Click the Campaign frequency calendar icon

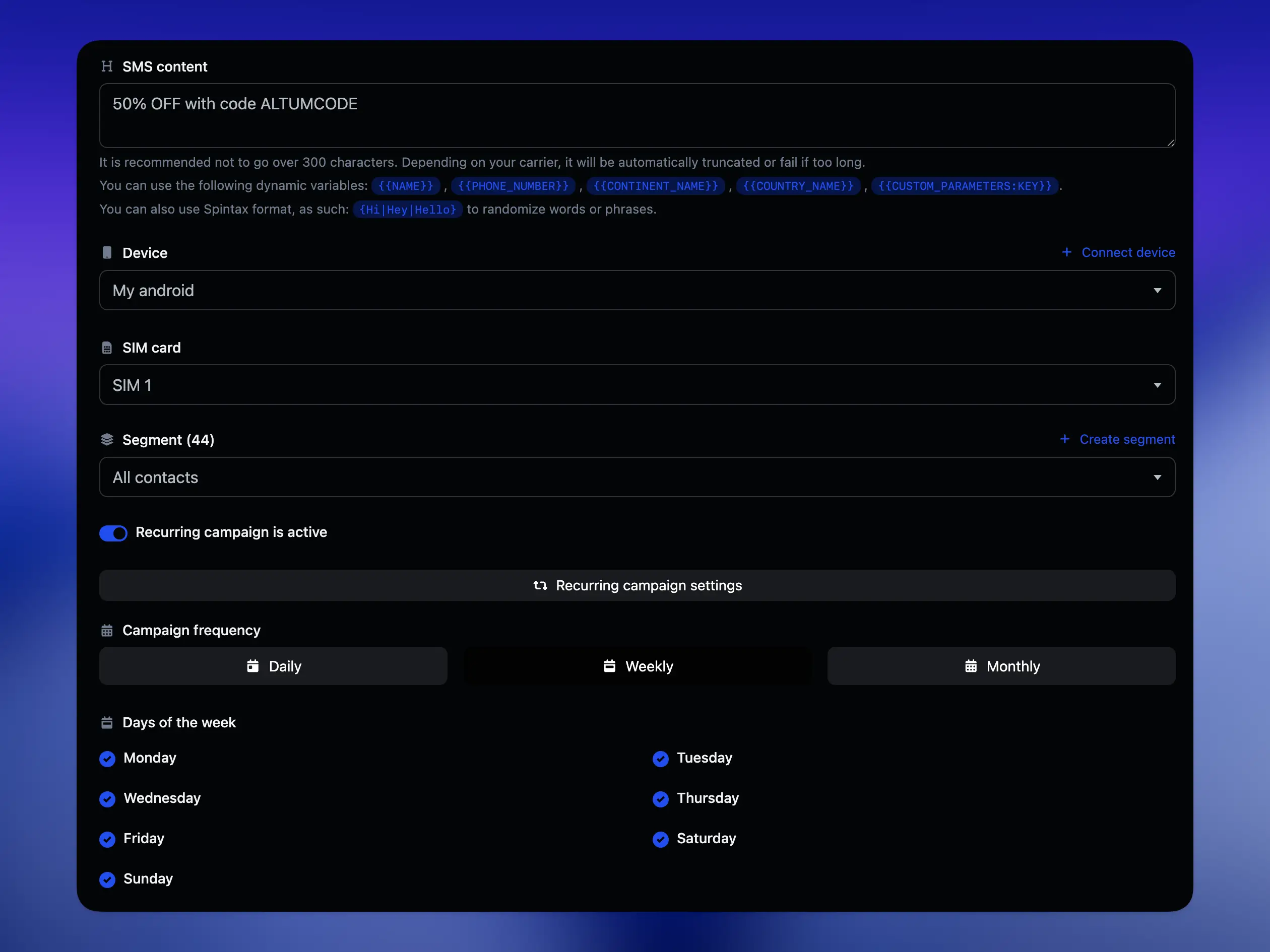pos(107,631)
